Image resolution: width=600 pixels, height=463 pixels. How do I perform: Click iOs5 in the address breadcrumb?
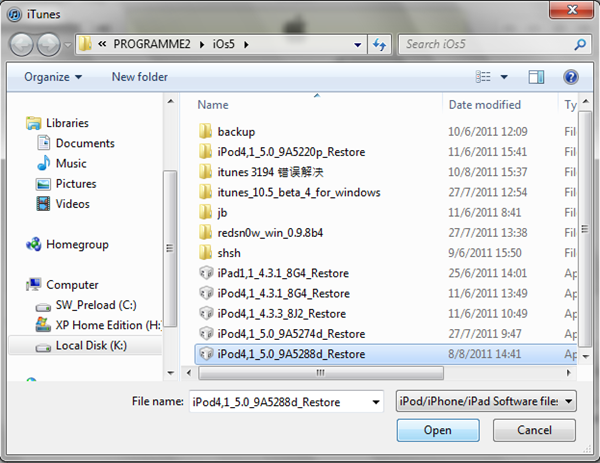tap(223, 44)
